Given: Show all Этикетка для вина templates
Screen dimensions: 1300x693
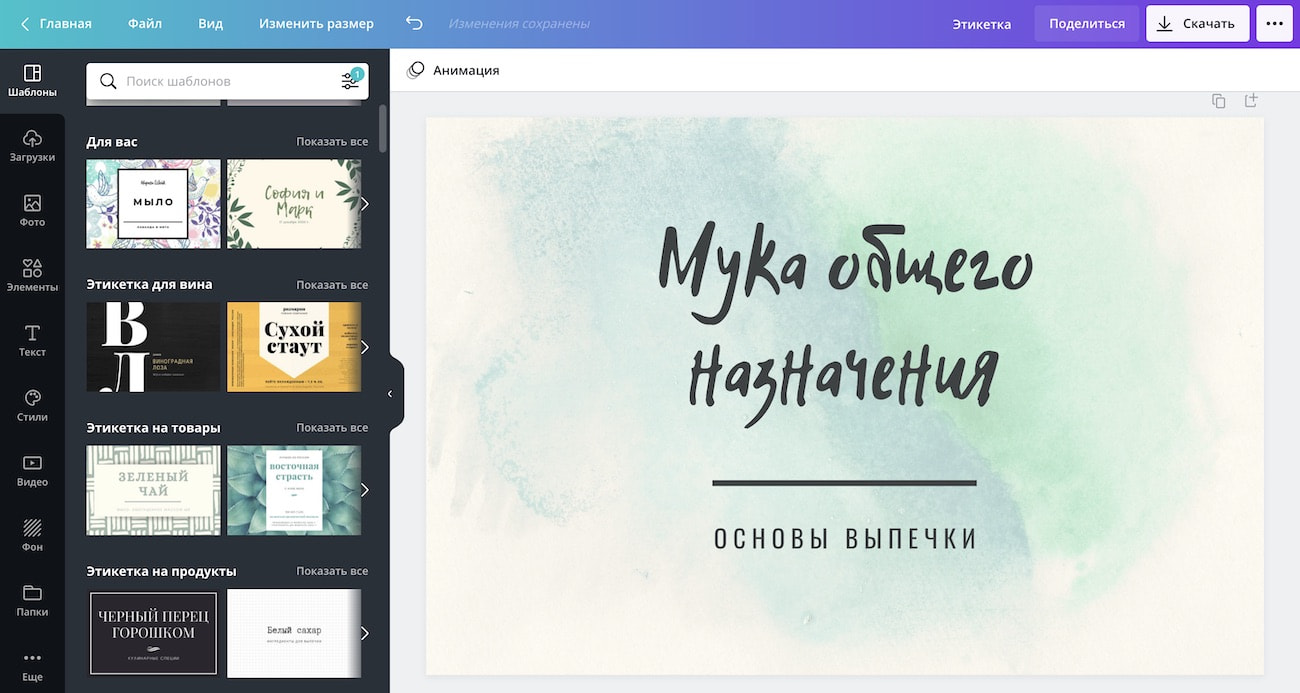Looking at the screenshot, I should (x=332, y=285).
